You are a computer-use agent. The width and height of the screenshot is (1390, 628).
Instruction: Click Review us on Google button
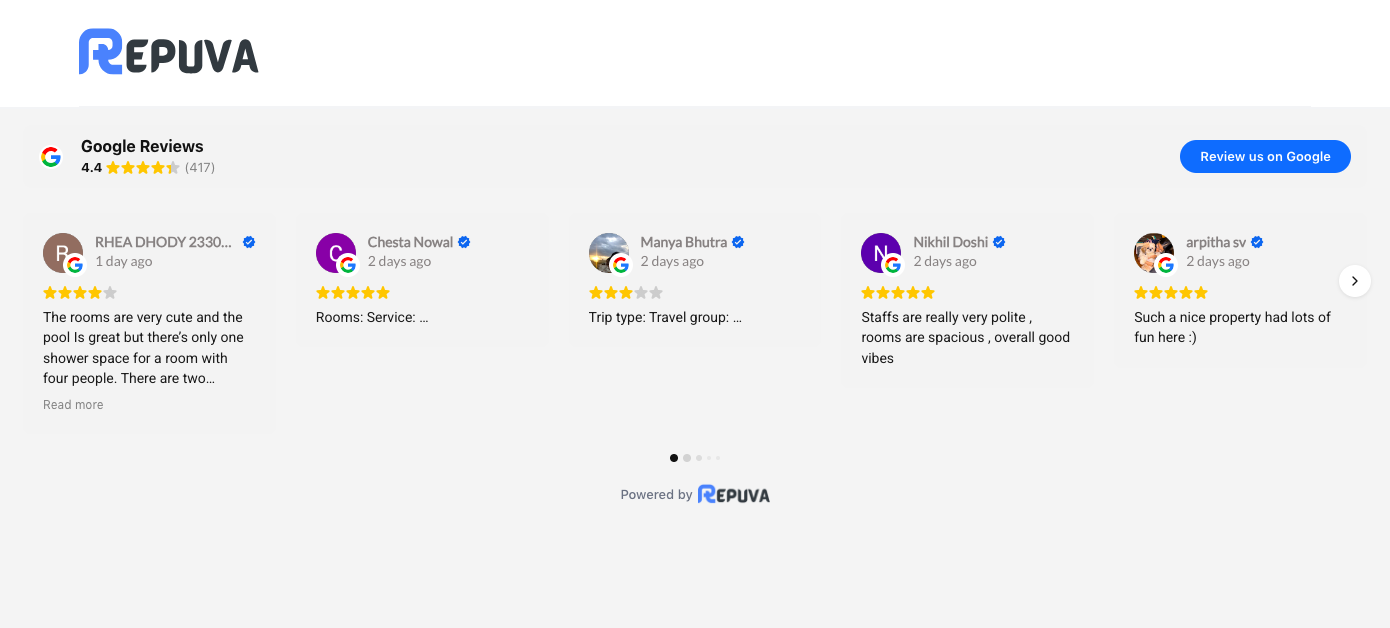coord(1265,156)
